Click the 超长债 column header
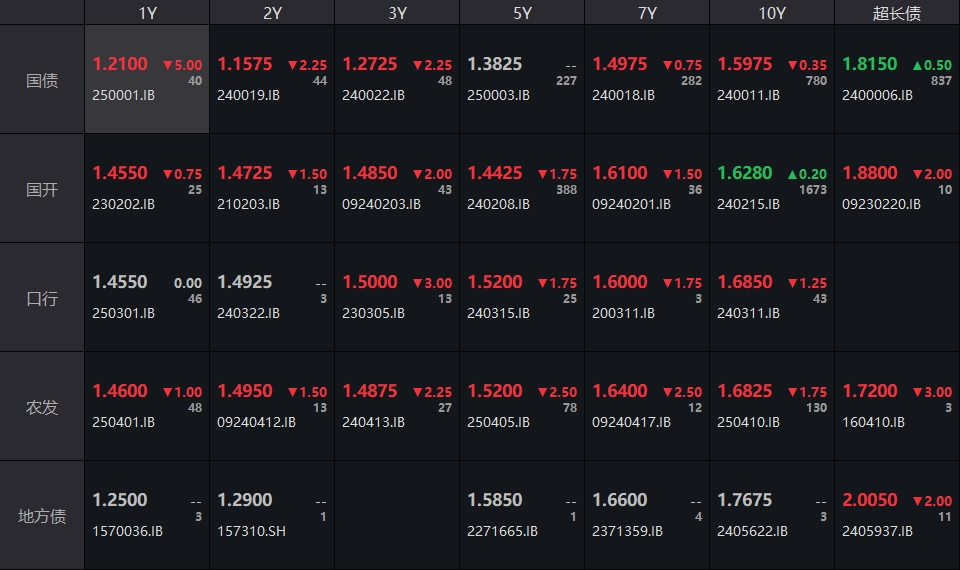960x570 pixels. [x=897, y=13]
